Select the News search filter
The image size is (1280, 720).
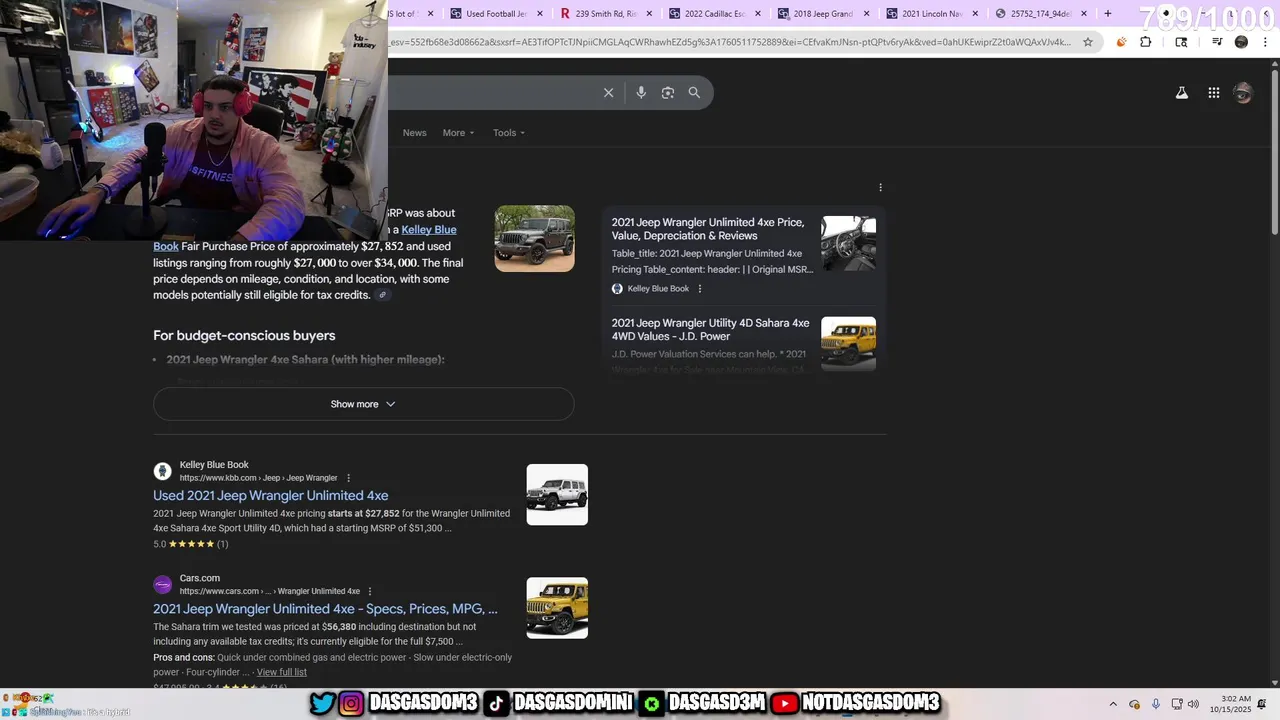[x=414, y=133]
